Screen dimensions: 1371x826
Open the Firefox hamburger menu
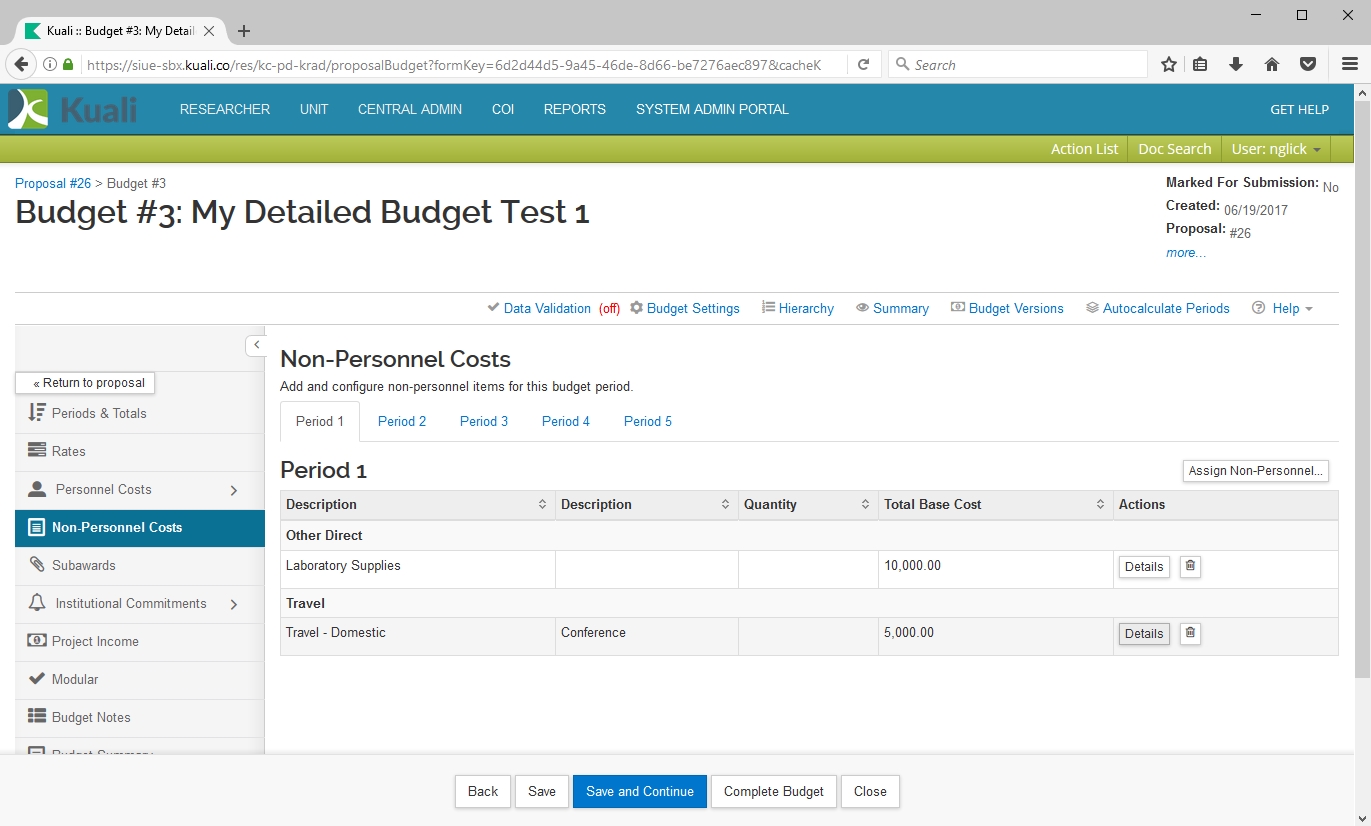coord(1349,65)
